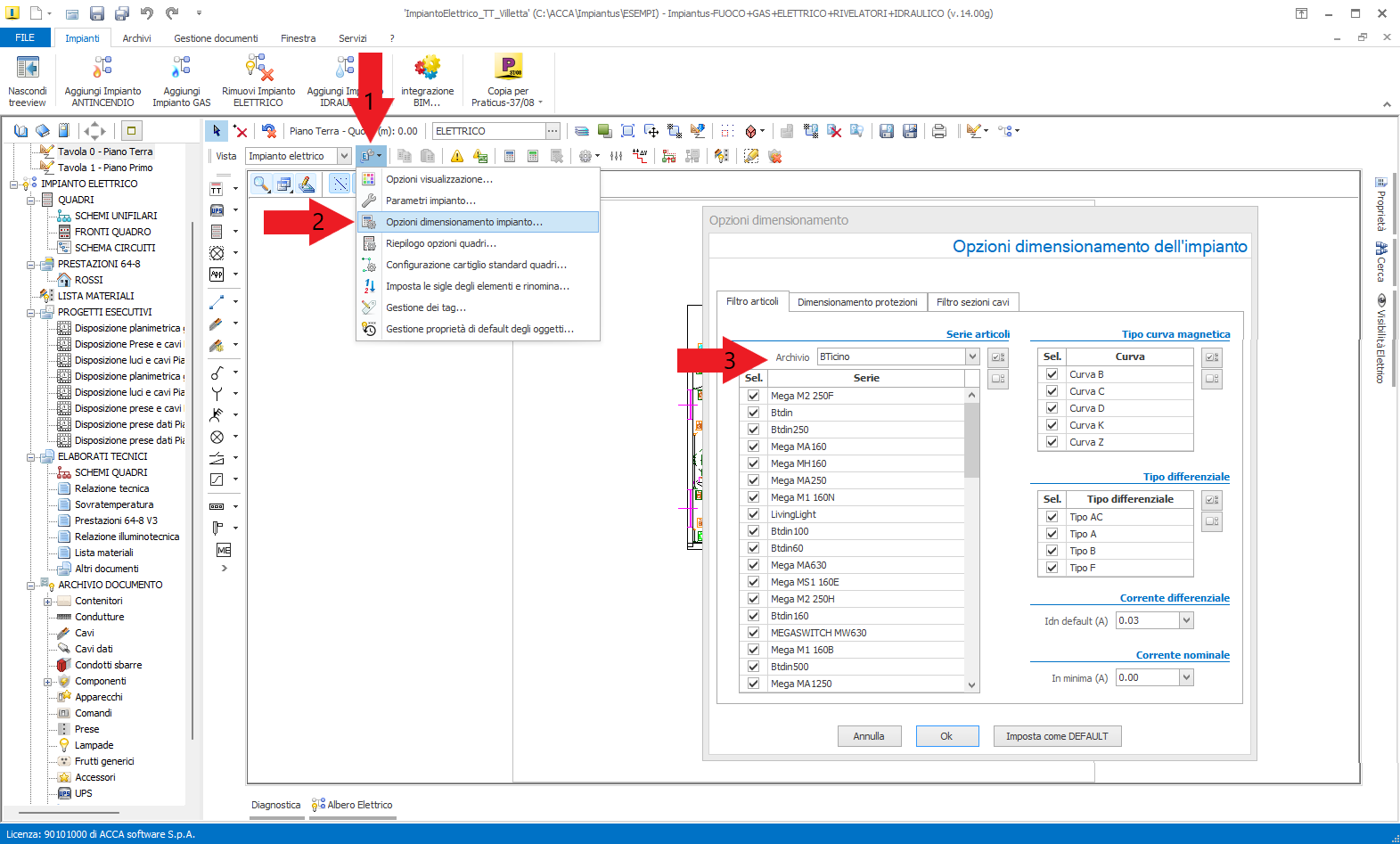Switch to the Dimensionamento protezioni tab
This screenshot has width=1400, height=844.
pyautogui.click(x=856, y=302)
